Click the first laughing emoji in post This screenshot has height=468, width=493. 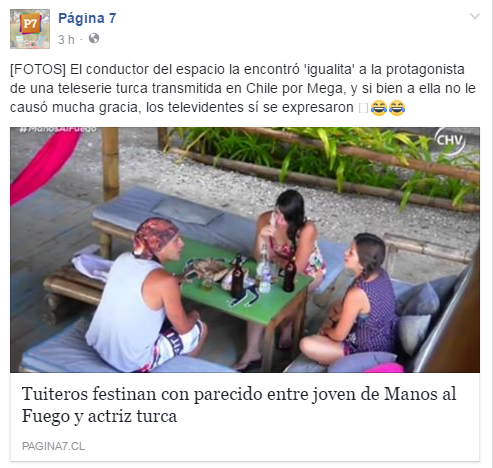(379, 108)
